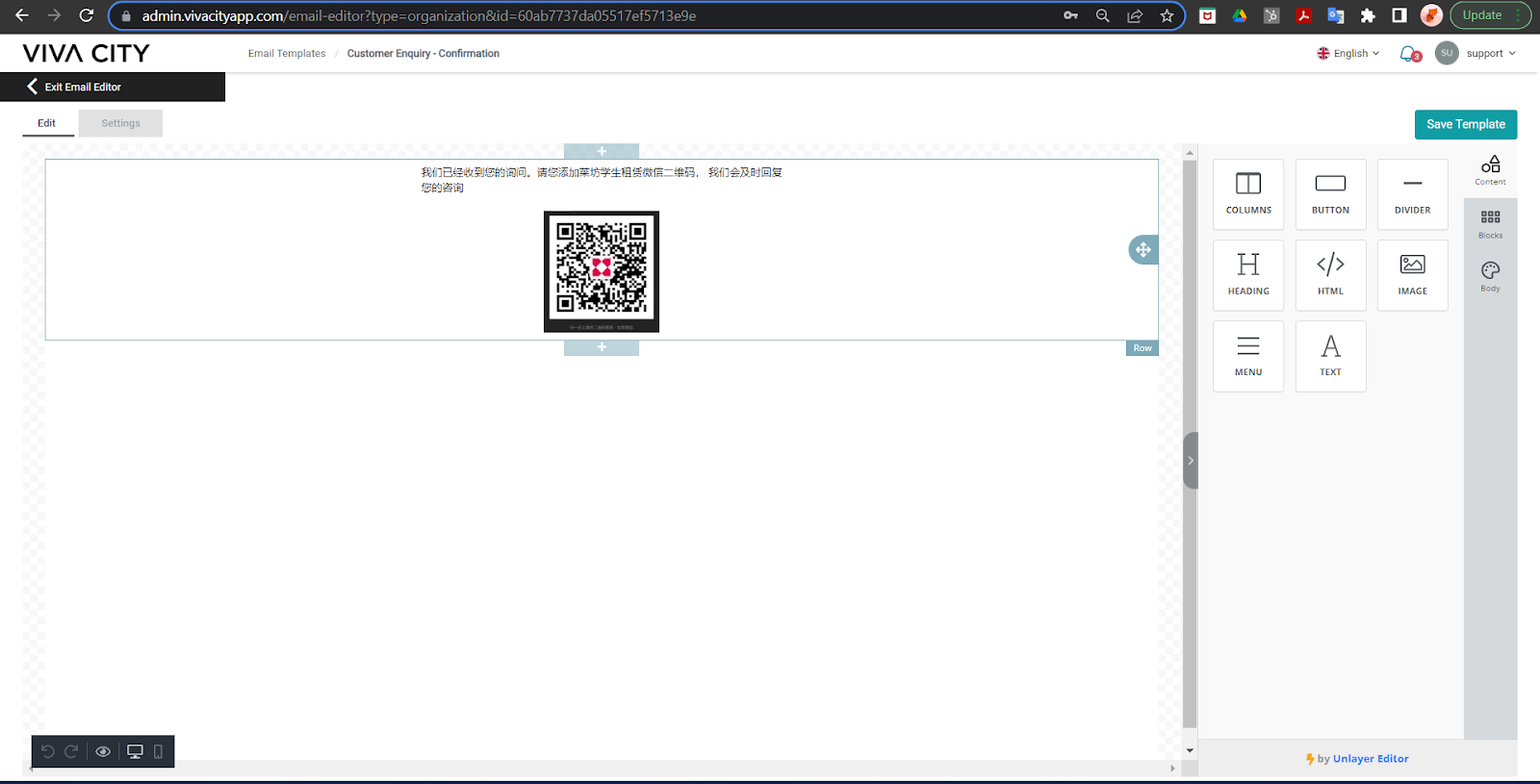
Task: Click the editor vertical scrollbar
Action: 1190,443
